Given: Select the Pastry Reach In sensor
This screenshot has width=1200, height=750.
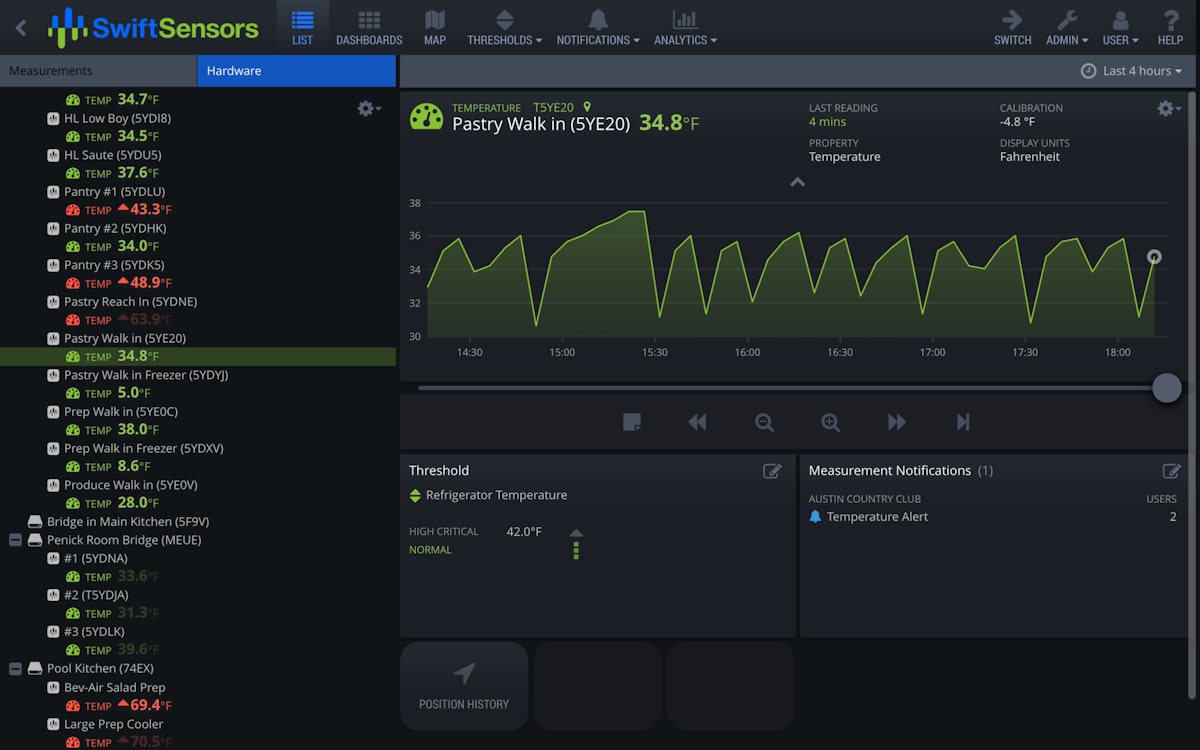Looking at the screenshot, I should (x=130, y=301).
